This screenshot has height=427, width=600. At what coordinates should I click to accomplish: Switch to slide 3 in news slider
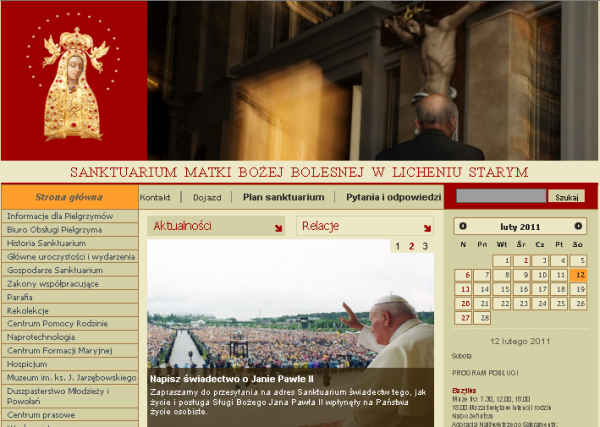pyautogui.click(x=425, y=246)
